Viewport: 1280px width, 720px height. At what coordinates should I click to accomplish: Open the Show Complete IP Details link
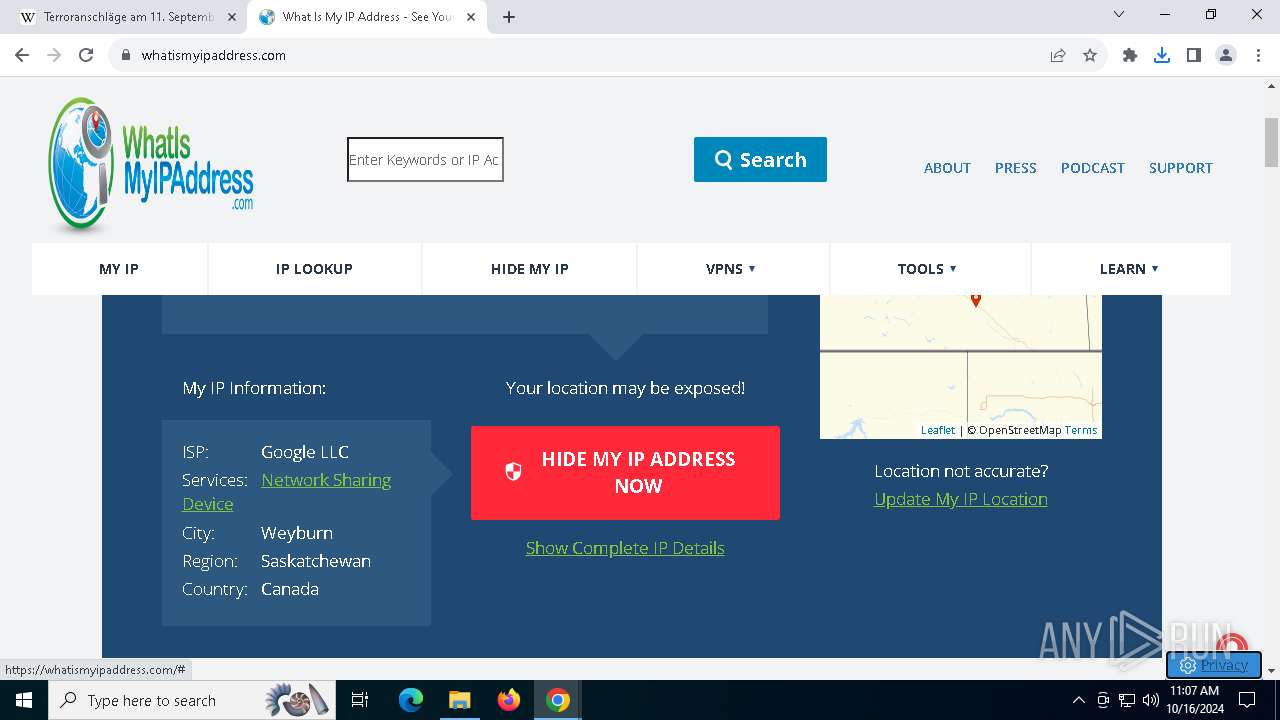click(x=625, y=548)
